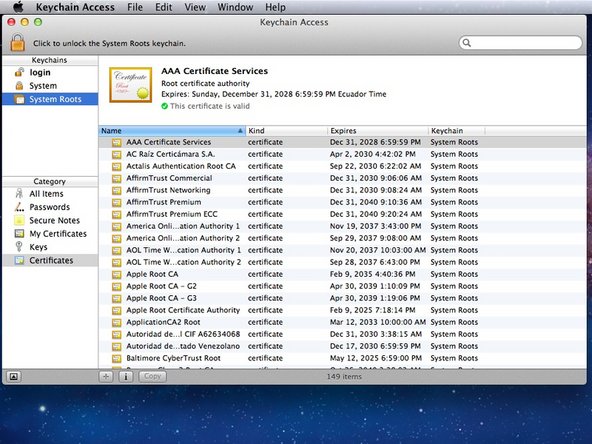Click the Secure Notes yellow note icon
The height and width of the screenshot is (444, 592).
[19, 220]
